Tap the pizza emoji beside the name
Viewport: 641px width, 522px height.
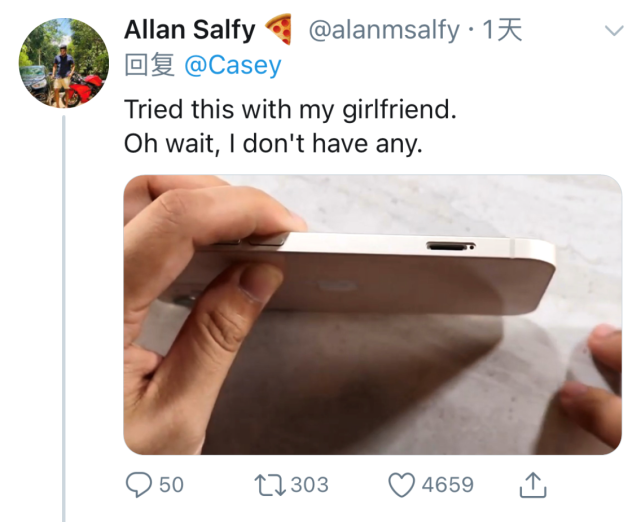pos(279,29)
